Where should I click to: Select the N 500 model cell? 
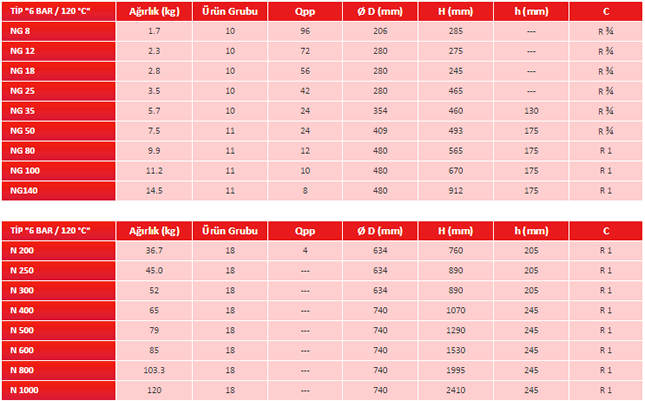(58, 330)
